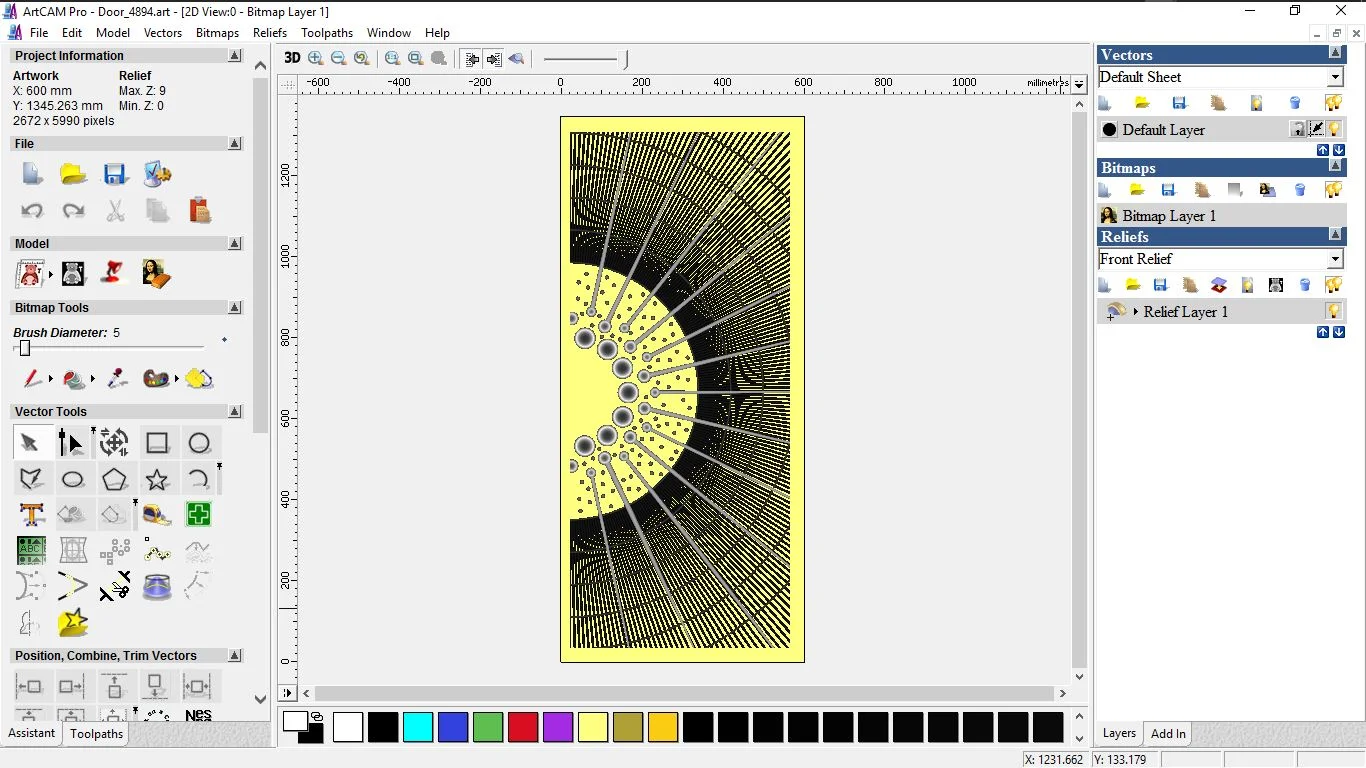Open the Default Sheet dropdown
Screen dimensions: 1366x768
coord(1335,77)
